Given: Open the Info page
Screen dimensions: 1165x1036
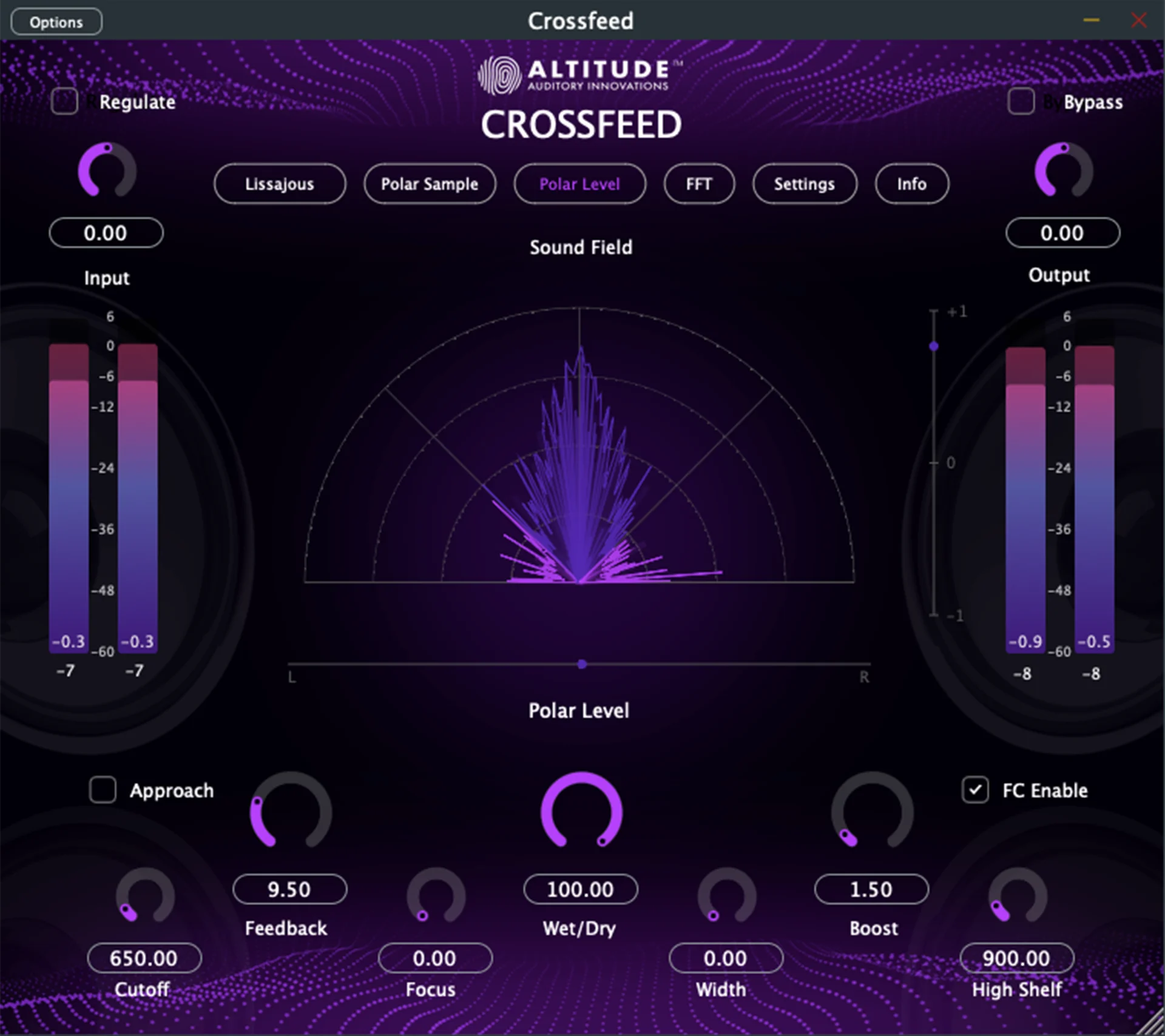Looking at the screenshot, I should point(911,184).
